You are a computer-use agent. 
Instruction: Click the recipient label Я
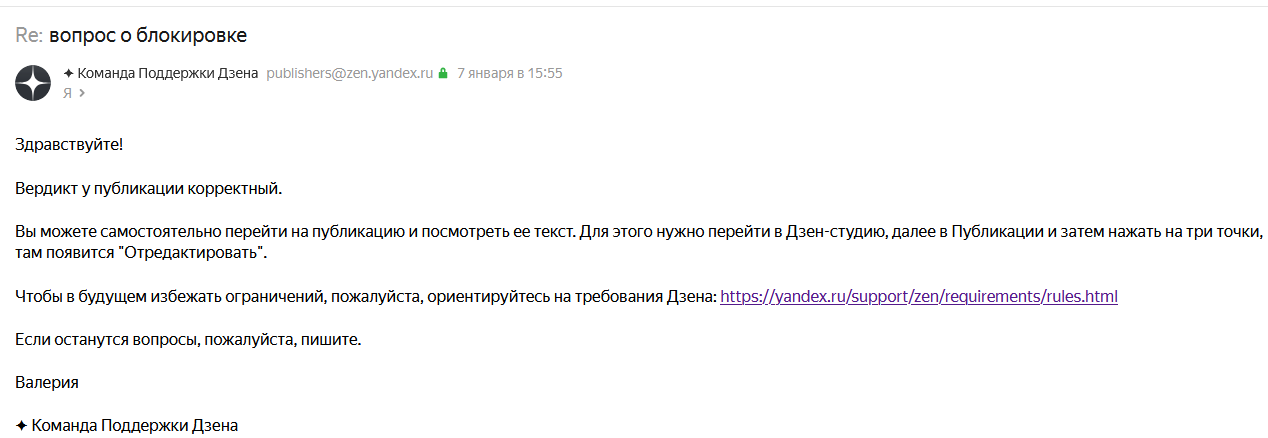(67, 93)
